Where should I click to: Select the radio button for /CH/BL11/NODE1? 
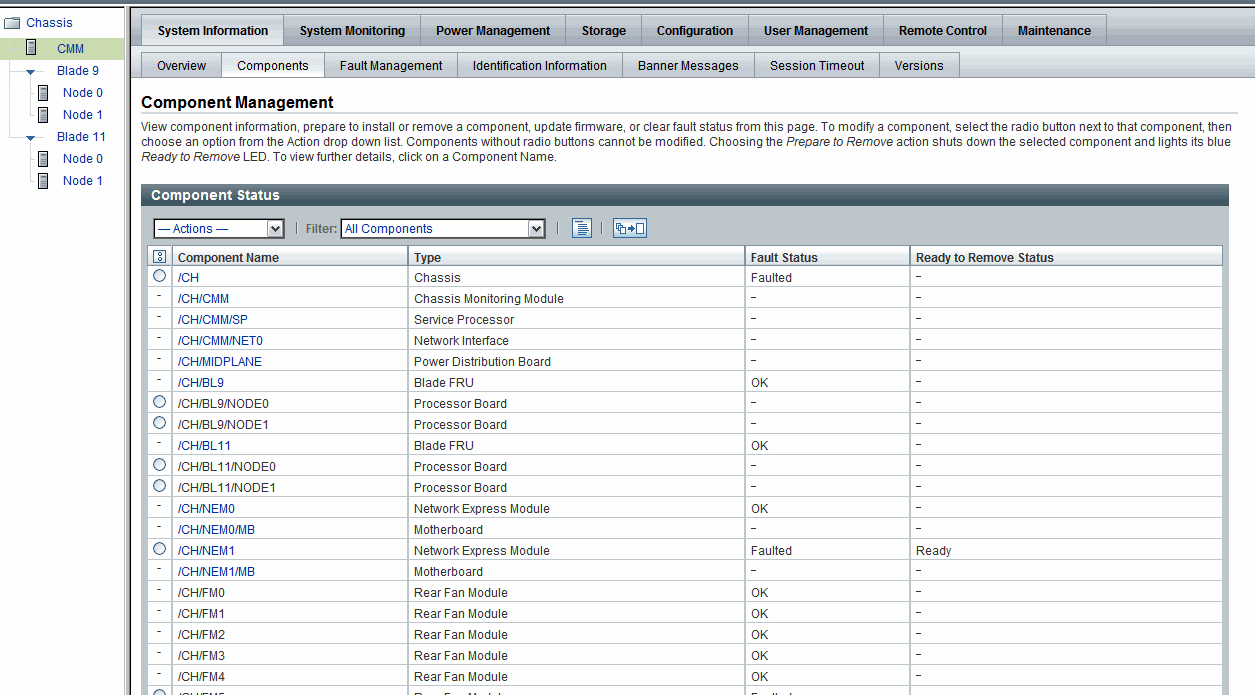pyautogui.click(x=160, y=486)
